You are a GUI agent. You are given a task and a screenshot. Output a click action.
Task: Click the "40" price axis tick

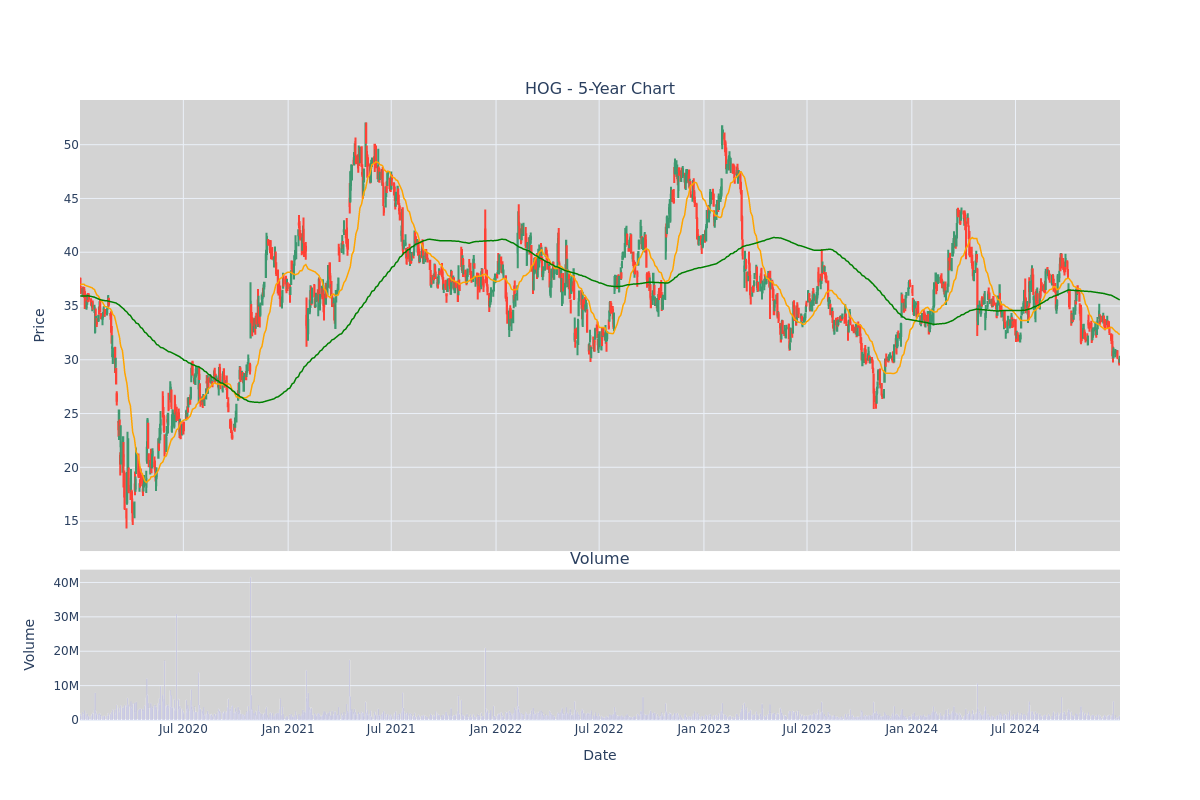click(x=71, y=252)
